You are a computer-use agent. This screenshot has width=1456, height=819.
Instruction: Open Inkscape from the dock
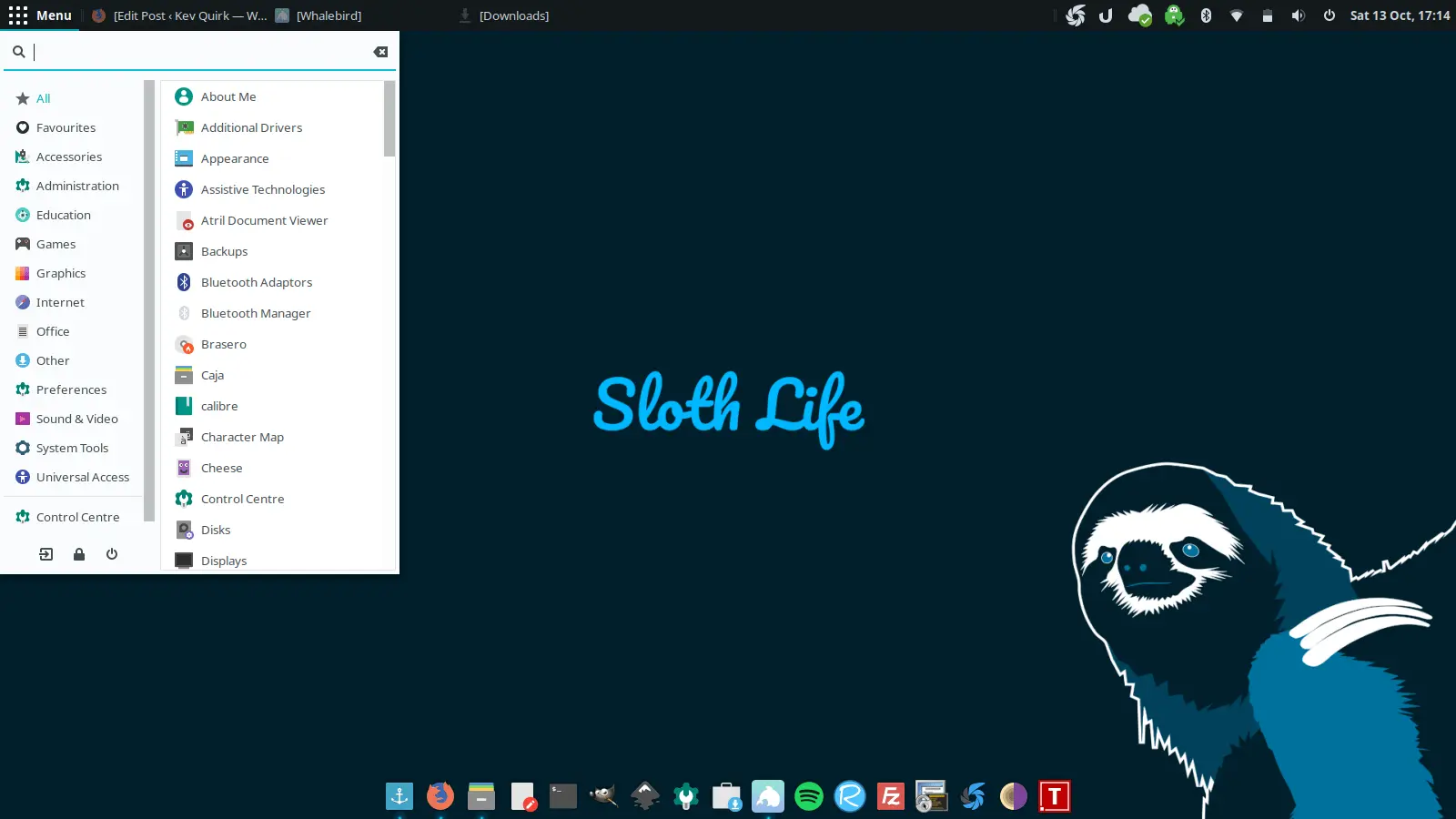pos(644,794)
